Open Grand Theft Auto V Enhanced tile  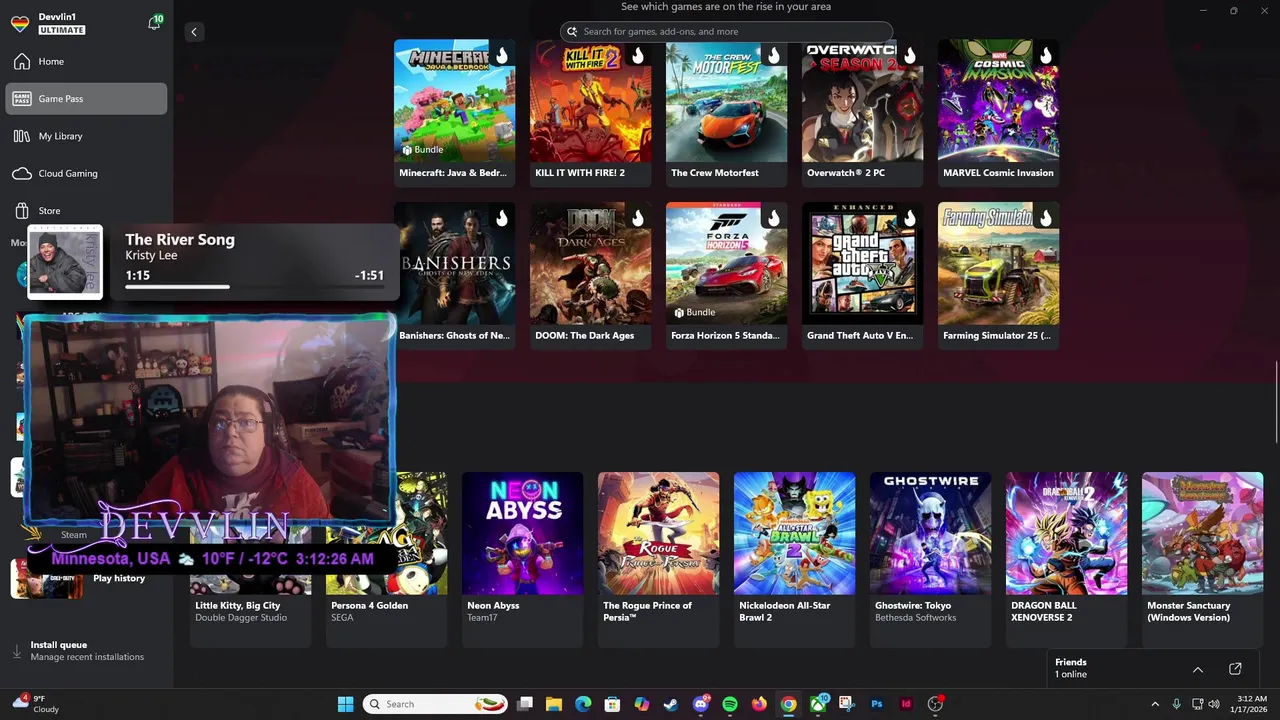coord(863,275)
